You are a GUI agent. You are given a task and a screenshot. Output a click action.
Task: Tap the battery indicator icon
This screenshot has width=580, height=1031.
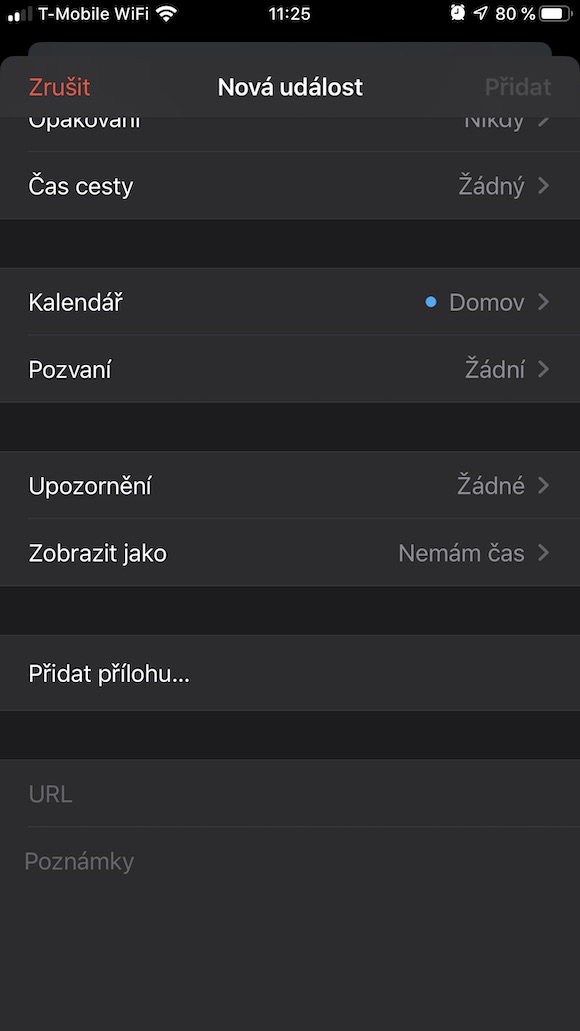tap(555, 13)
